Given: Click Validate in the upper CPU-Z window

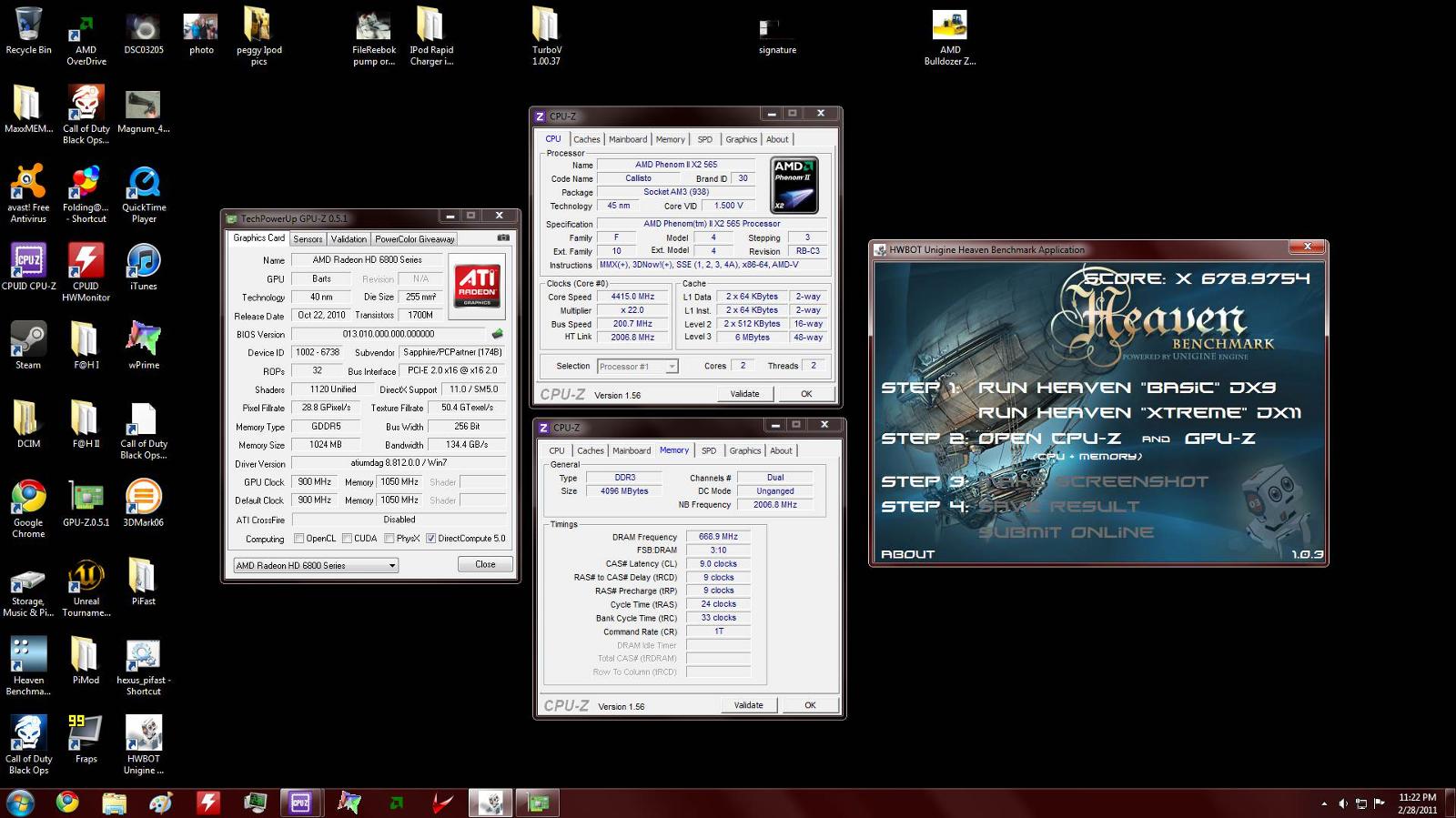Looking at the screenshot, I should [744, 394].
